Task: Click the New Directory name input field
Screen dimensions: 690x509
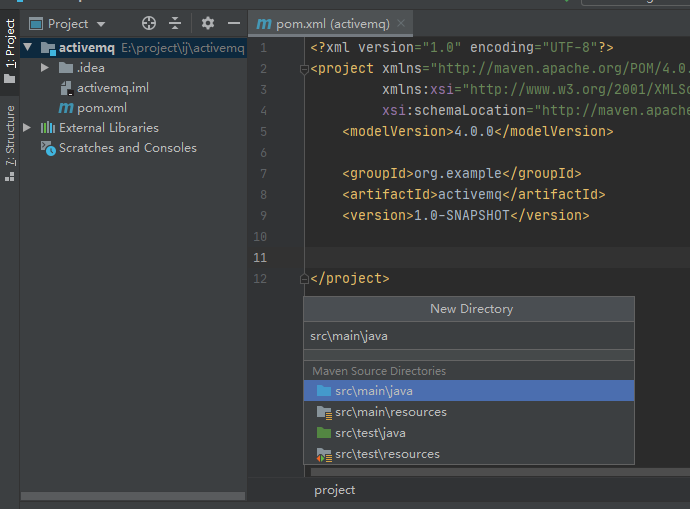Action: point(468,336)
